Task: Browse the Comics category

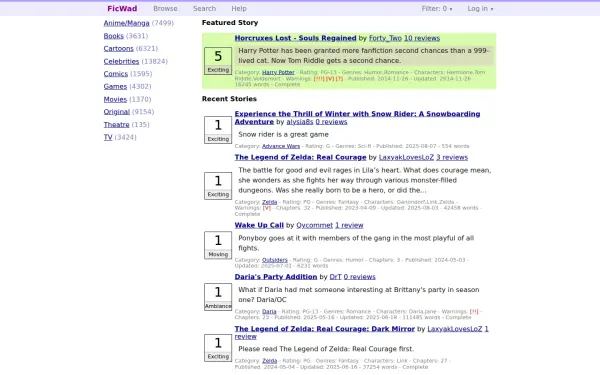Action: click(x=116, y=74)
